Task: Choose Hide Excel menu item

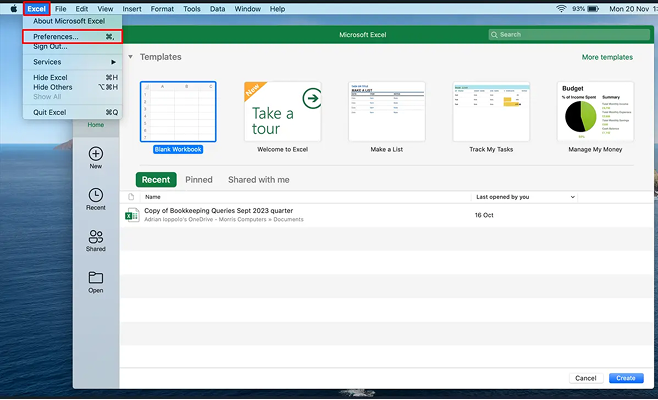Action: pyautogui.click(x=72, y=78)
